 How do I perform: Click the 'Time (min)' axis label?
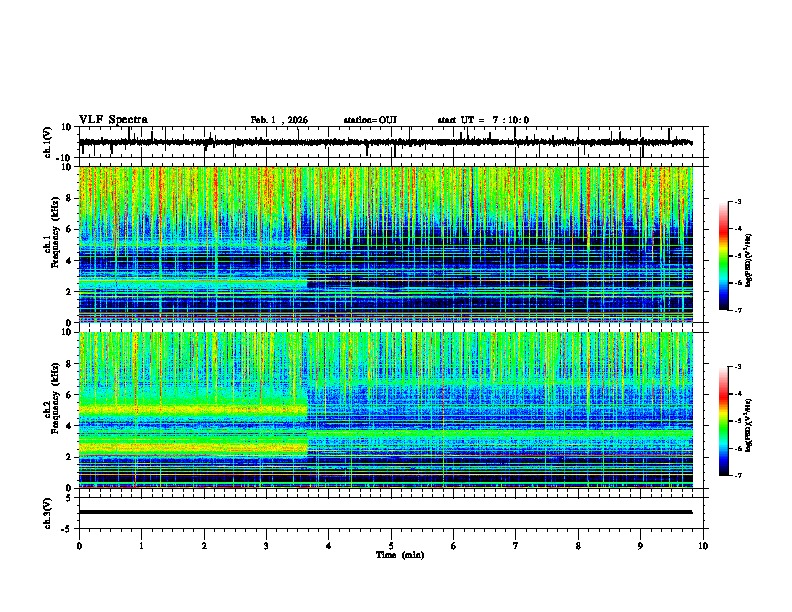point(400,555)
